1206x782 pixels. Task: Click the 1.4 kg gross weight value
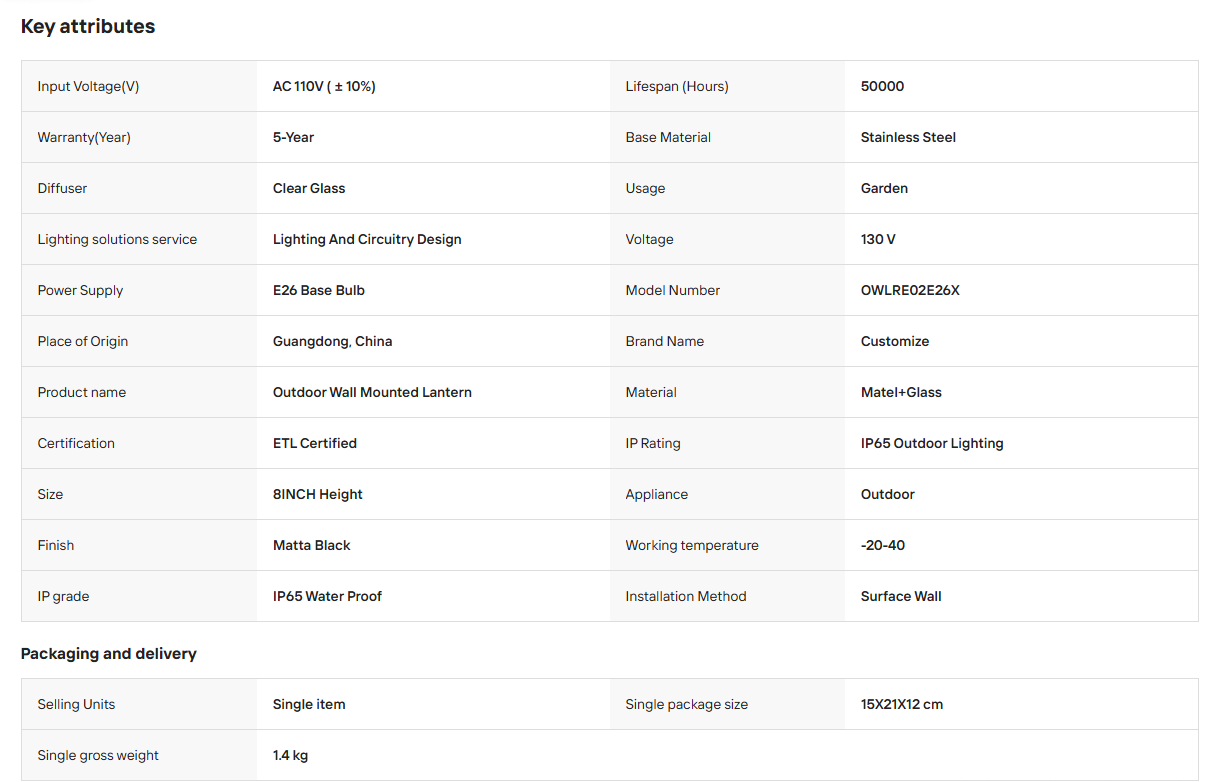[x=290, y=755]
